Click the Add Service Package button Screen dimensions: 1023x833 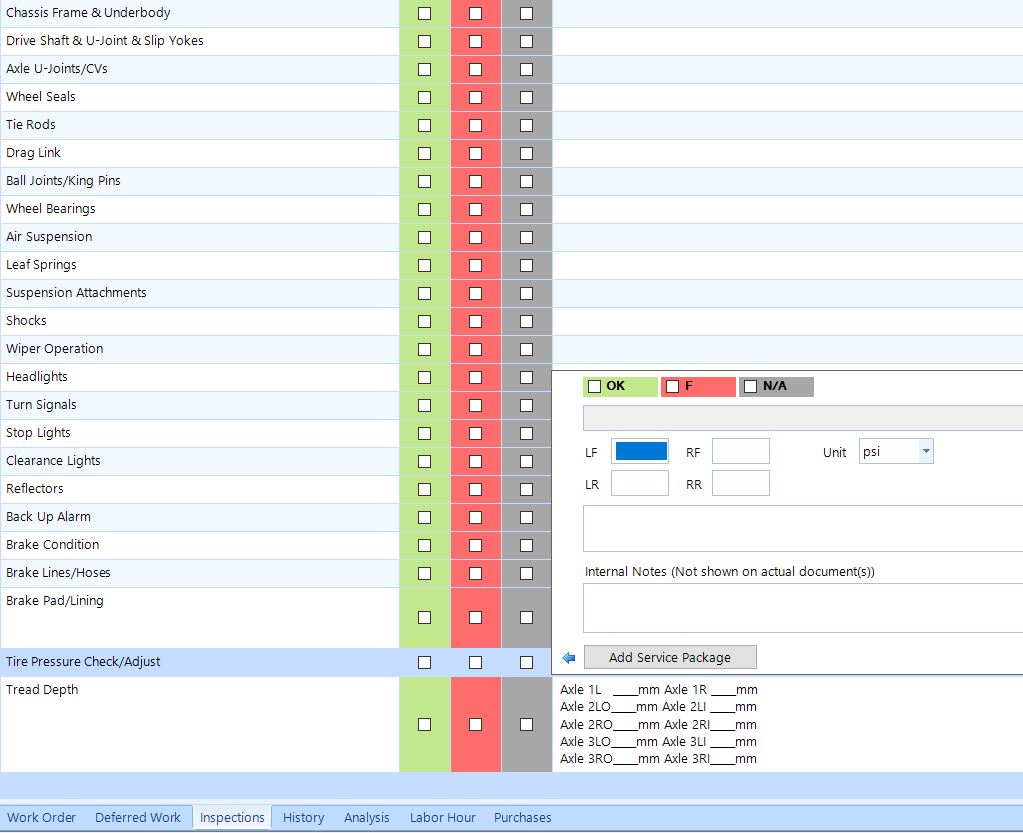click(x=670, y=658)
